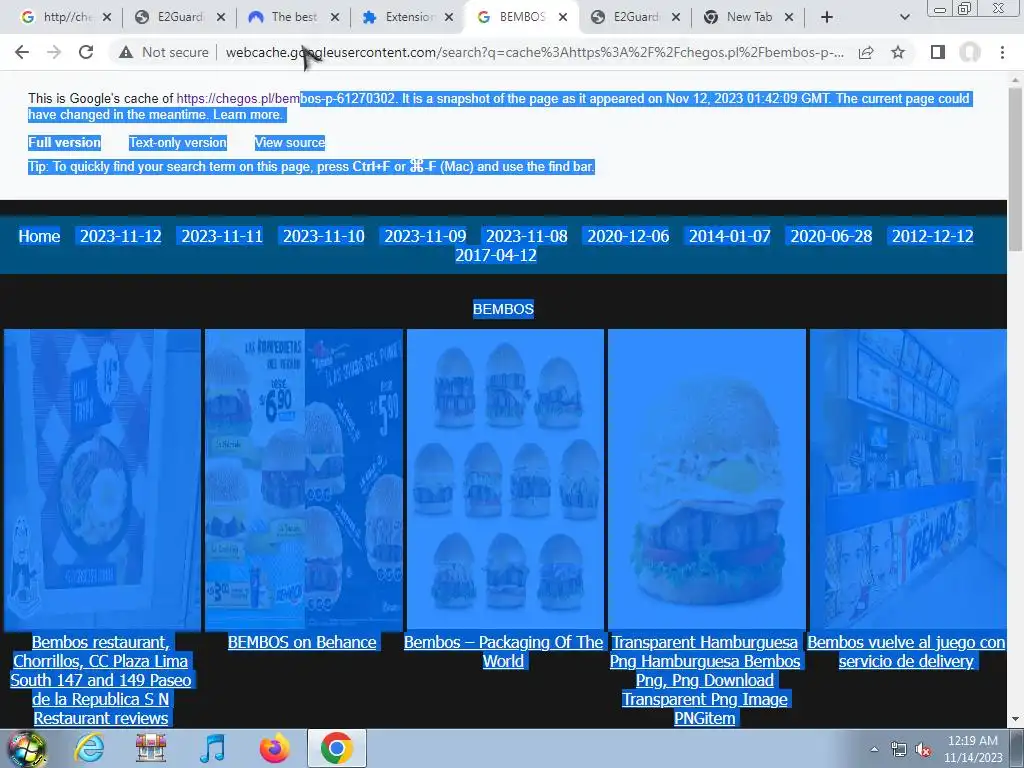This screenshot has height=768, width=1024.
Task: Open the 2020-06-28 date link
Action: point(831,236)
